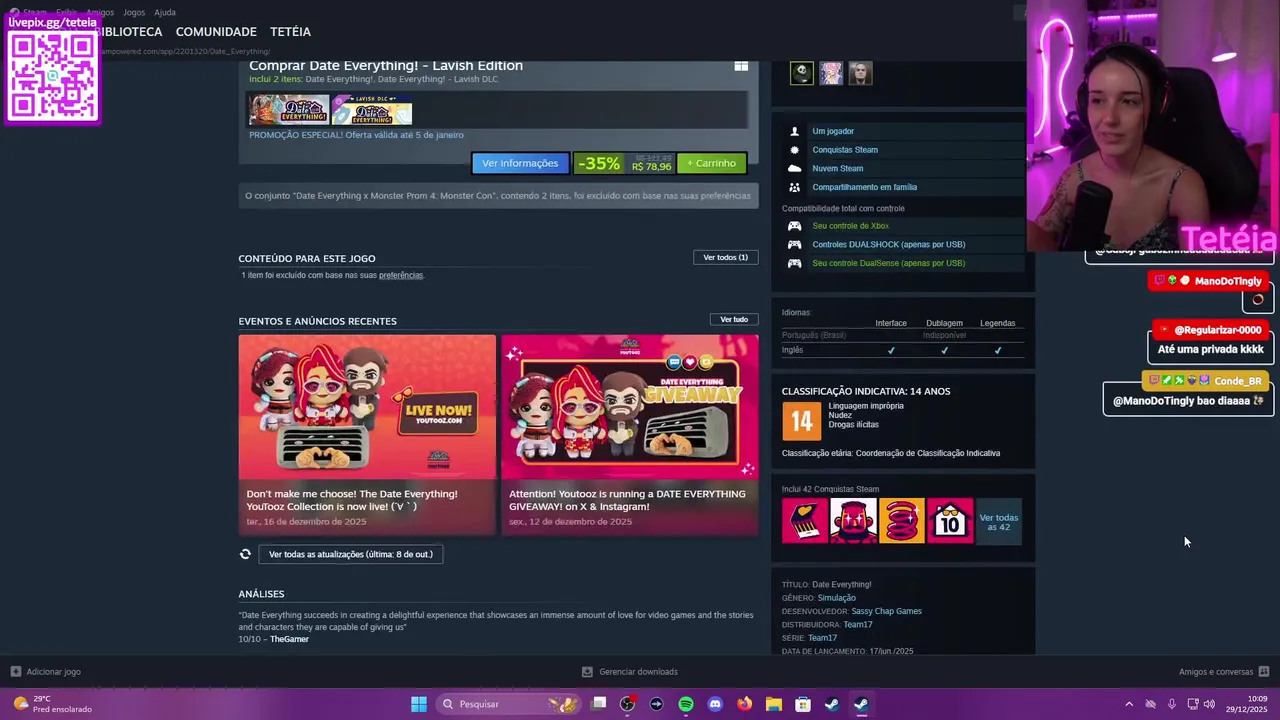
Task: Open the Windows Start menu
Action: tap(419, 704)
